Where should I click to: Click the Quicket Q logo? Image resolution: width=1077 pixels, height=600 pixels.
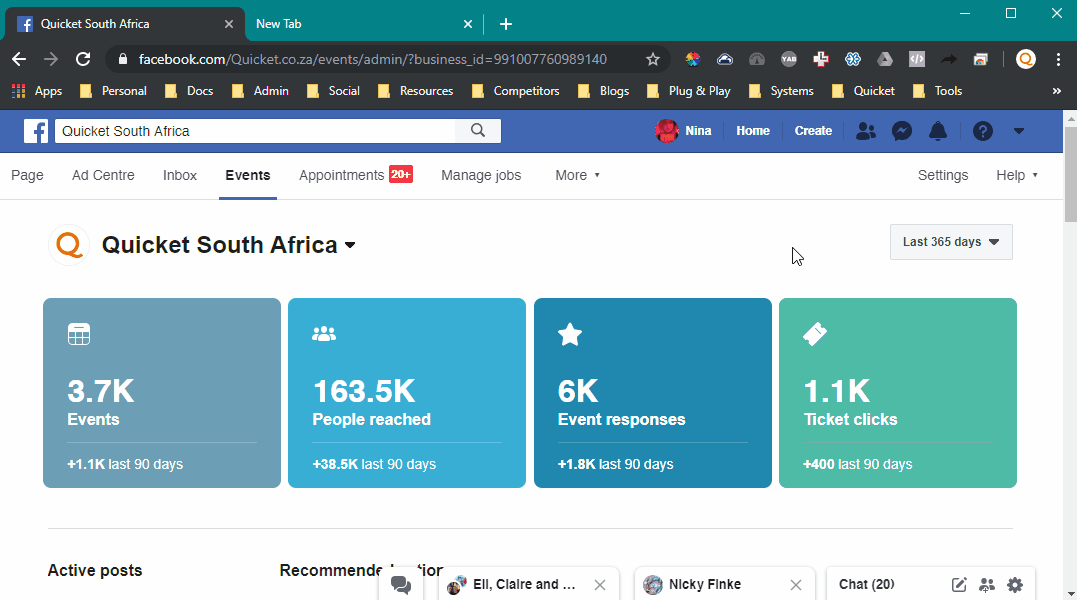point(69,244)
